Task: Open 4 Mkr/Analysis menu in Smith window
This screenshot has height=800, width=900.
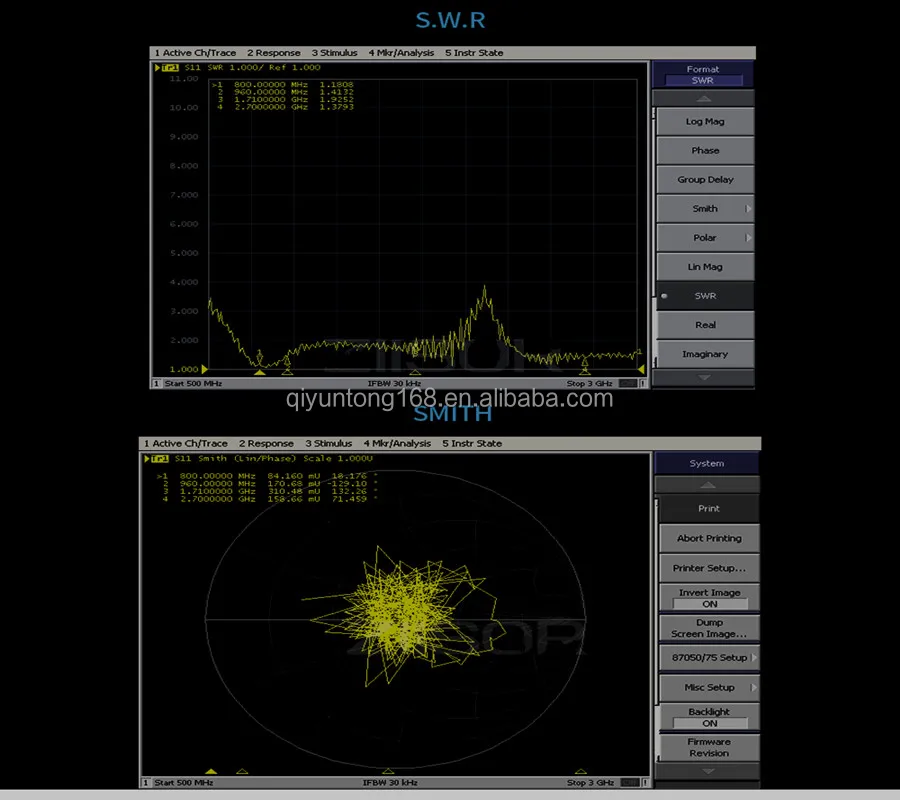Action: (397, 444)
